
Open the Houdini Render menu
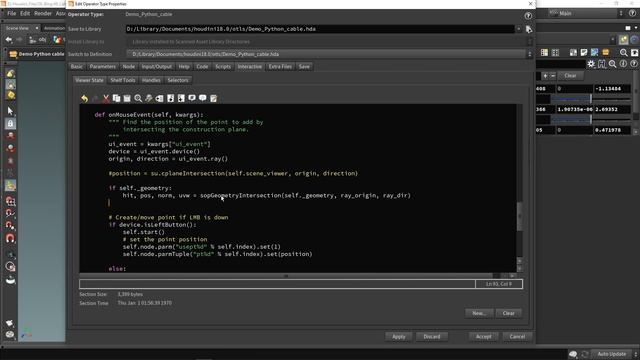click(x=43, y=13)
